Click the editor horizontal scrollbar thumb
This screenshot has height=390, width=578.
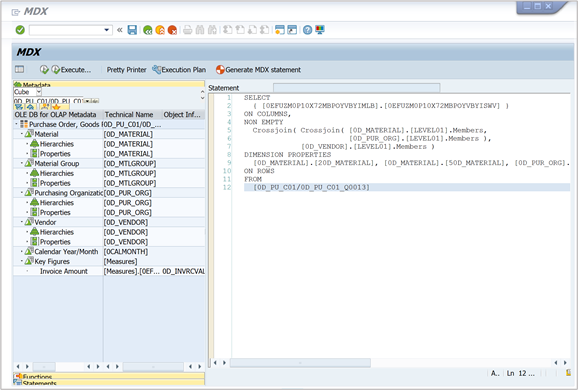coord(300,363)
